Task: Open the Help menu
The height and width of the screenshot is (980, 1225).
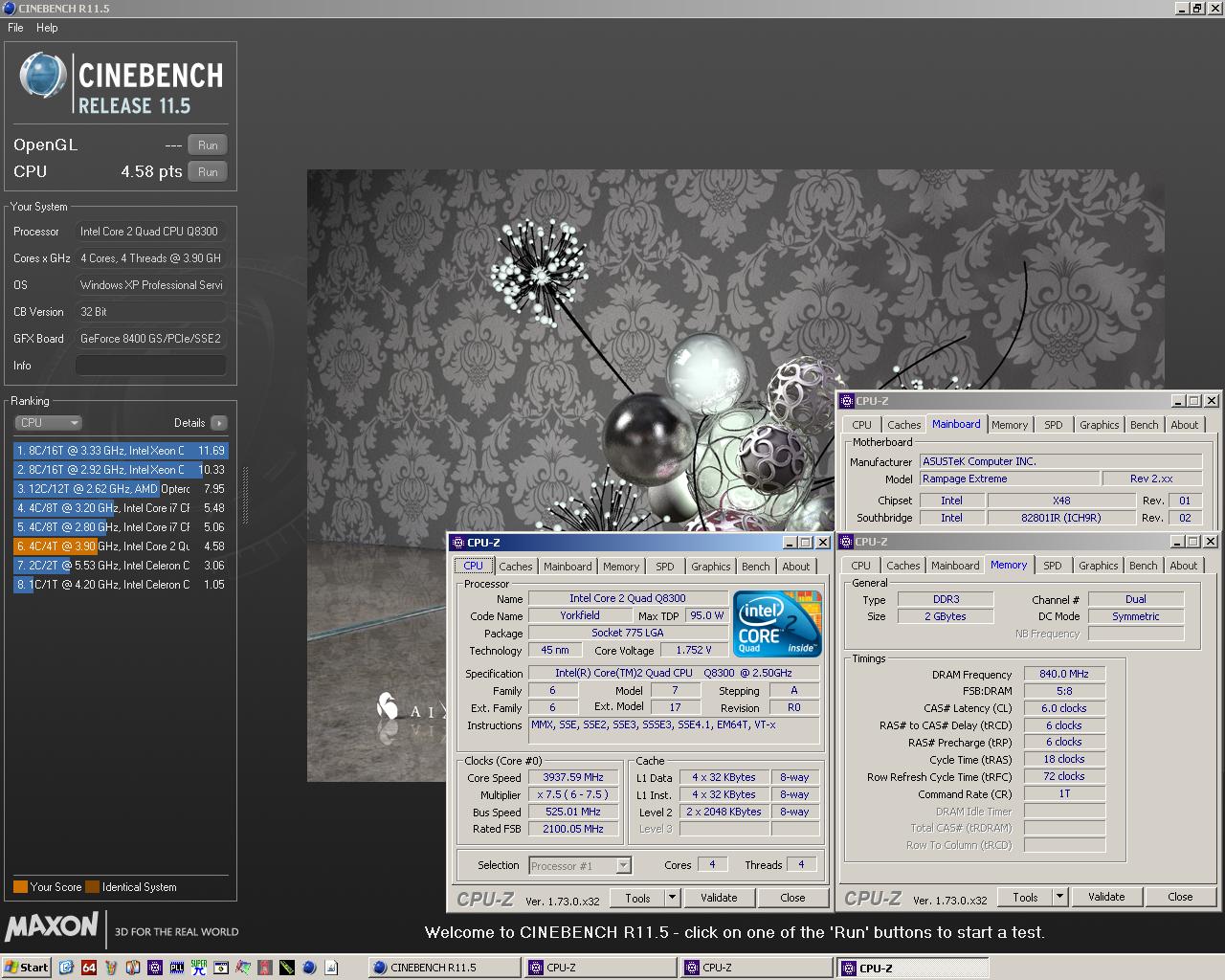Action: pyautogui.click(x=47, y=28)
